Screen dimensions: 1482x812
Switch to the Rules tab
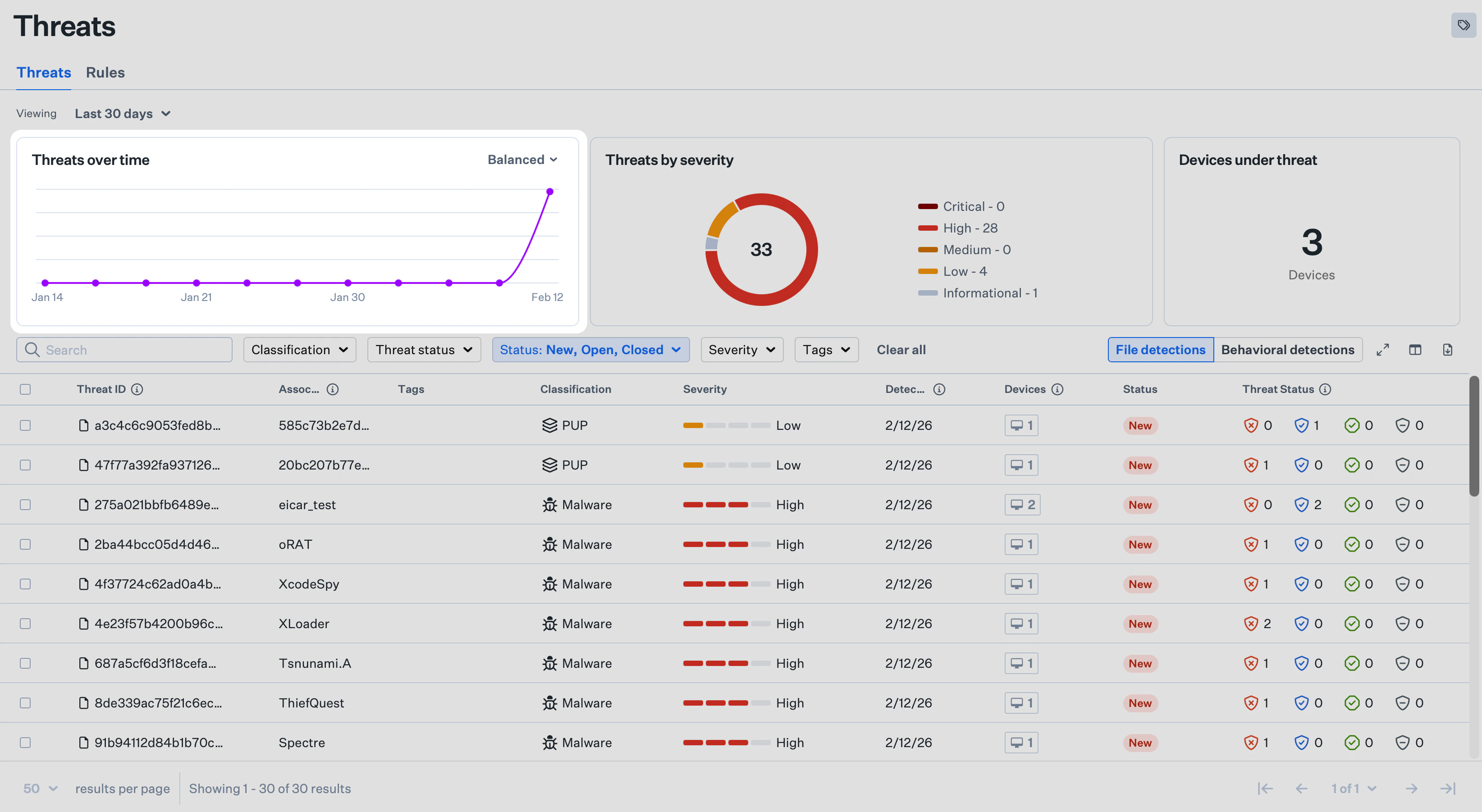coord(105,73)
